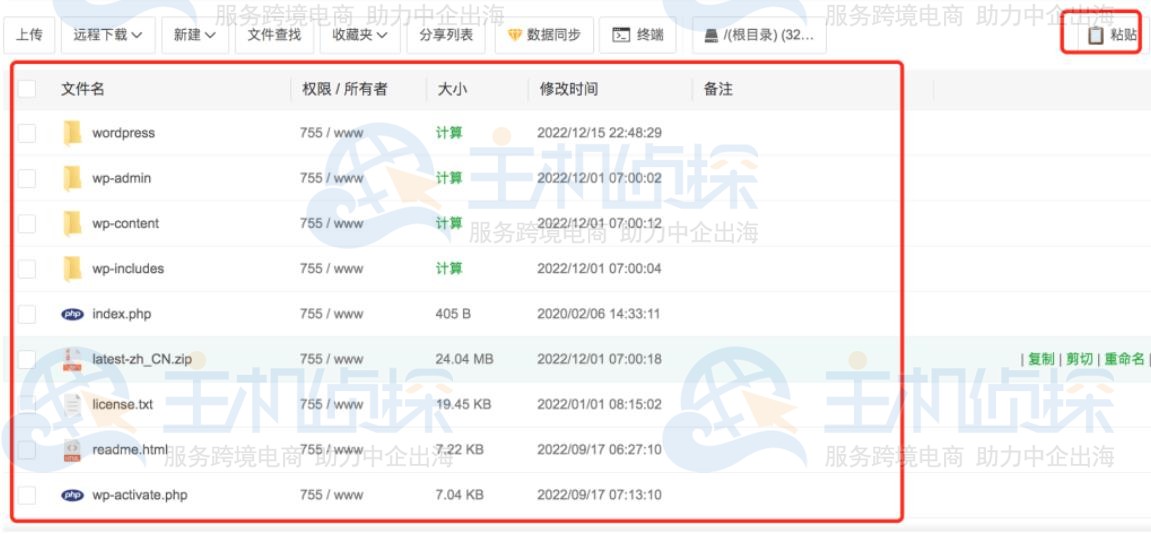Click 计算 for the wp-admin folder
The image size is (1151, 534).
[x=449, y=178]
